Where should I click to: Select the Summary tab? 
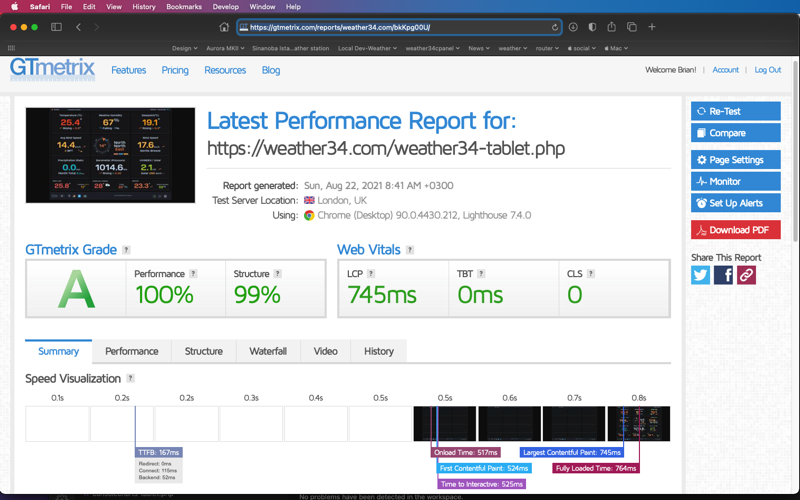58,351
